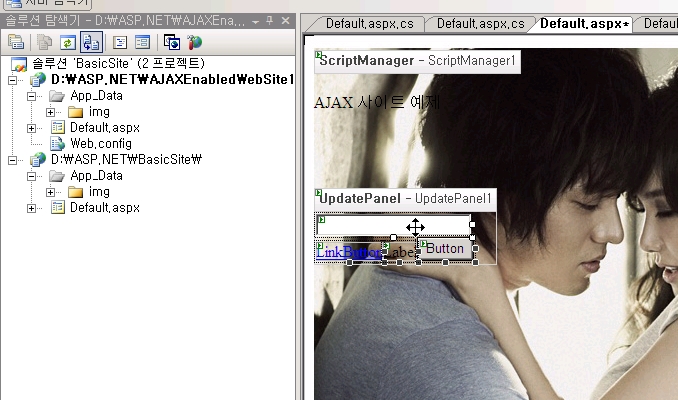The image size is (678, 400).
Task: Open the UpdatePanel smart tag glyph
Action: [319, 193]
